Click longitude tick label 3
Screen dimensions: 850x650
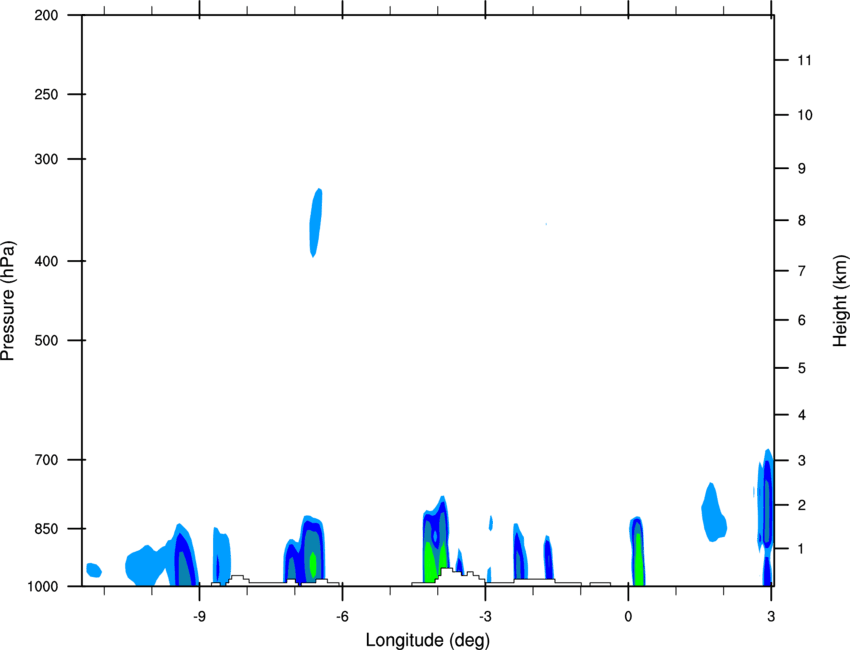771,617
